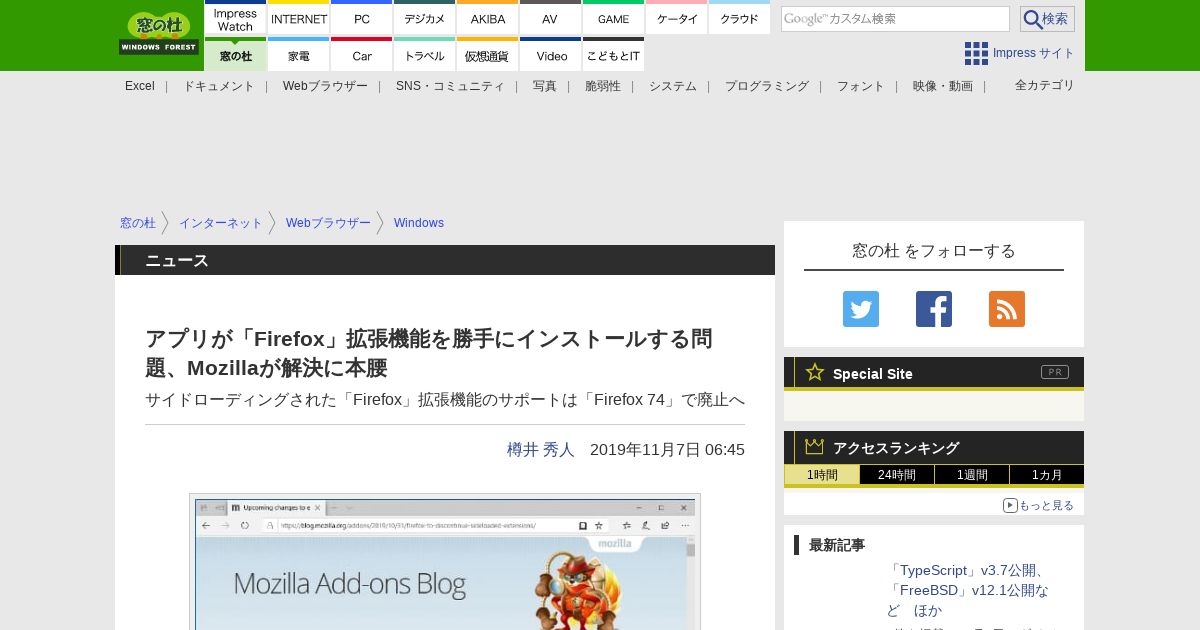Open author 樽井 秀人 link

tap(541, 450)
